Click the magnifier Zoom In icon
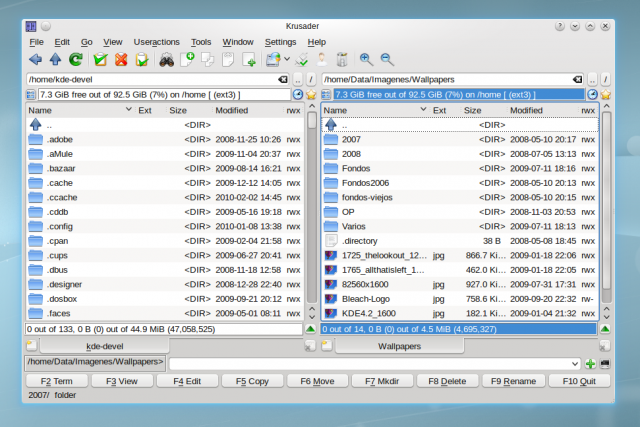Viewport: 640px width, 427px height. [366, 60]
